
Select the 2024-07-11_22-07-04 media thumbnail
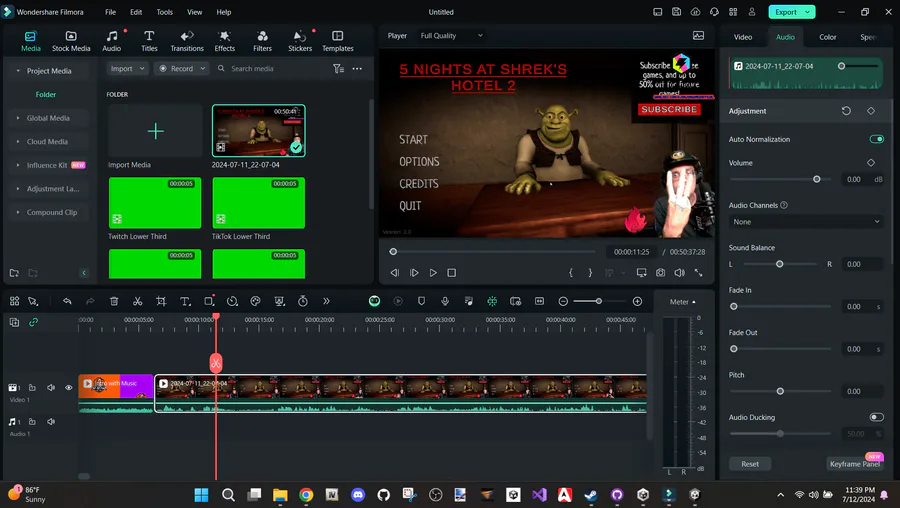(258, 131)
